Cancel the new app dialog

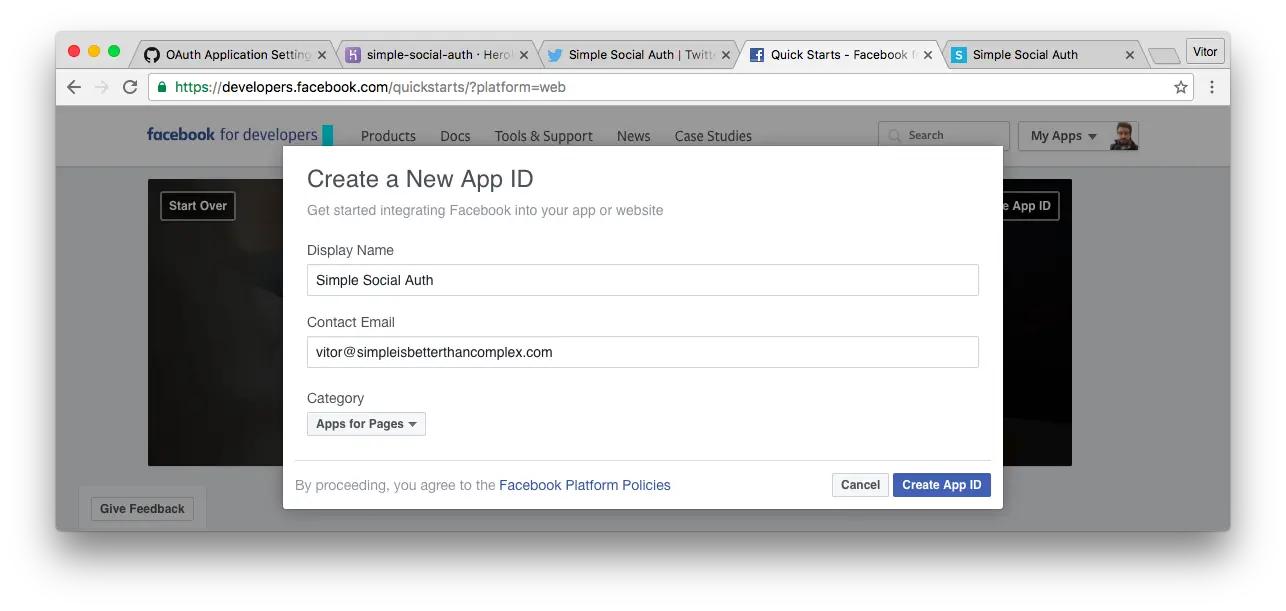point(859,485)
